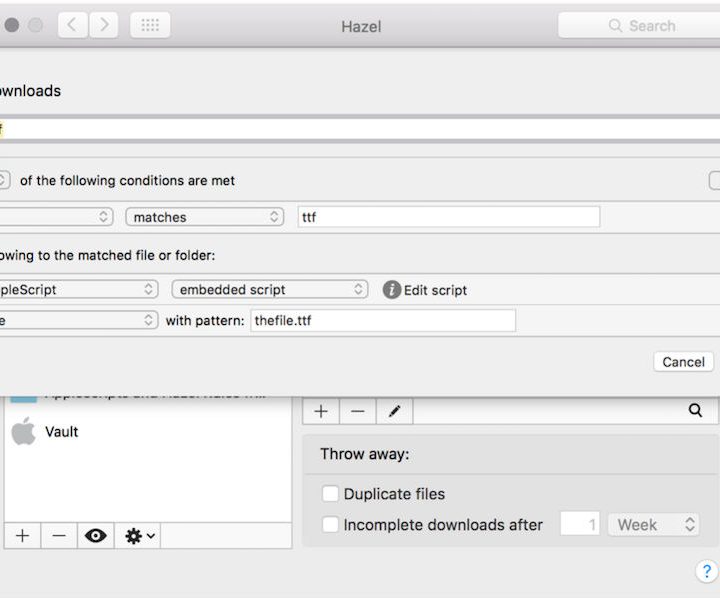Enable Incomplete downloads after checkbox

pos(330,525)
